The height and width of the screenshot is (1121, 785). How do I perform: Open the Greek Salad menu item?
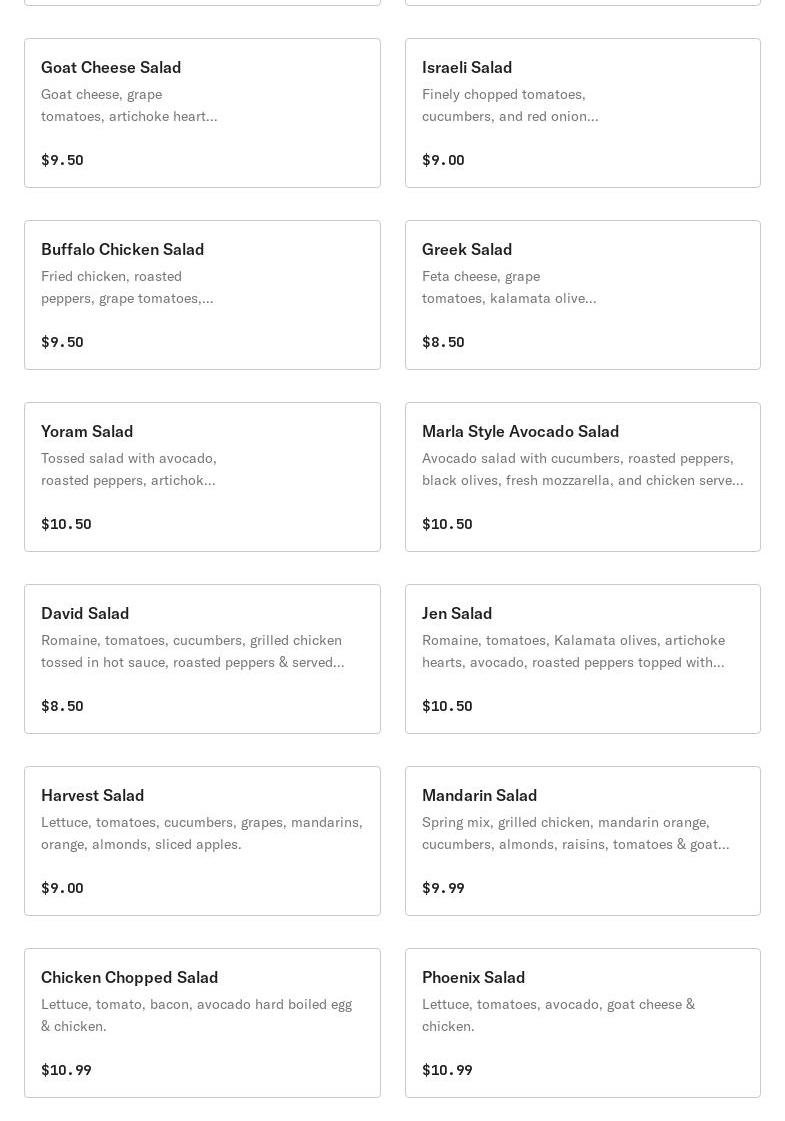(x=583, y=295)
